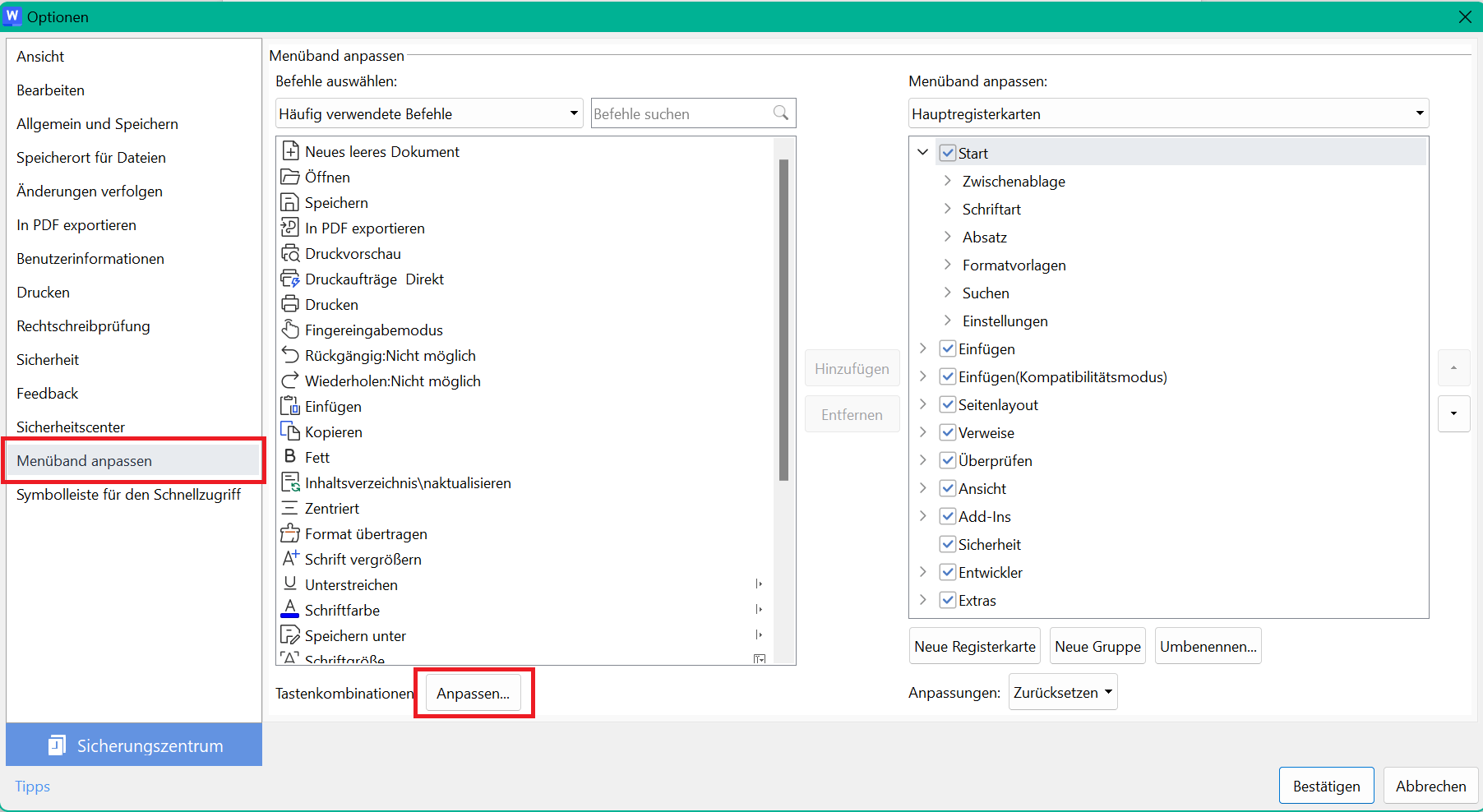
Task: Click the magnifier icon in Befehle suchen
Action: tap(781, 113)
